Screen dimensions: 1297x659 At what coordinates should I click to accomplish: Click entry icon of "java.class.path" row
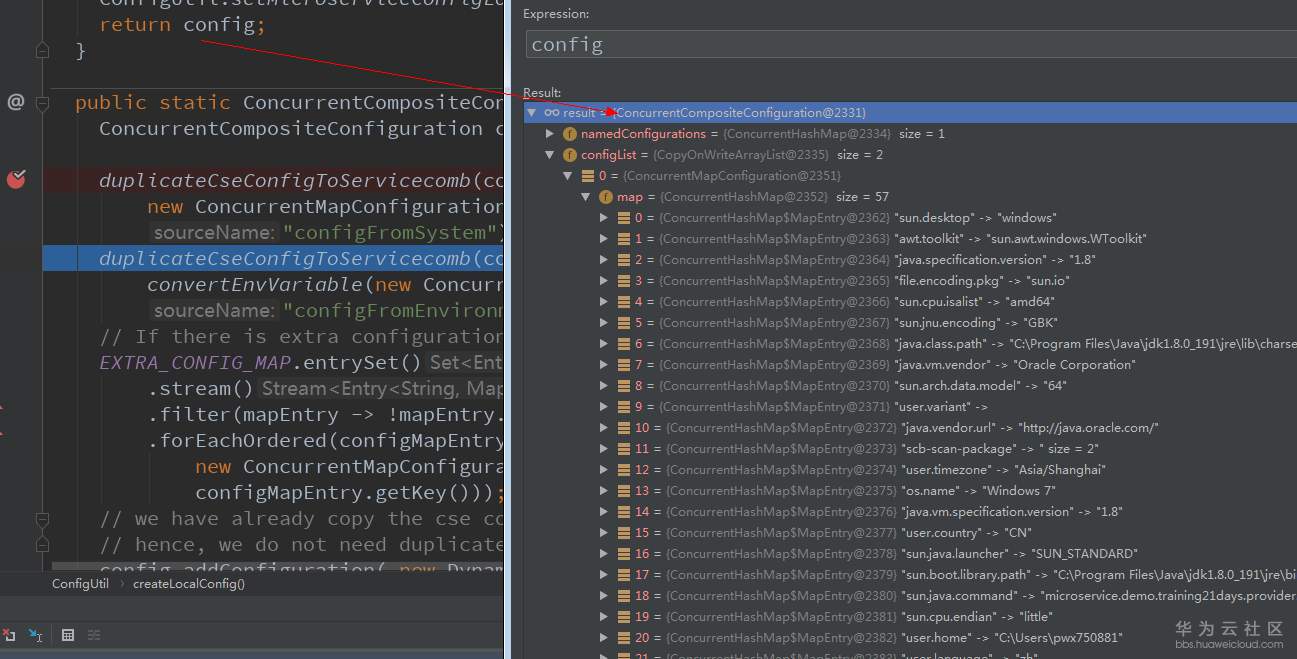pyautogui.click(x=624, y=344)
